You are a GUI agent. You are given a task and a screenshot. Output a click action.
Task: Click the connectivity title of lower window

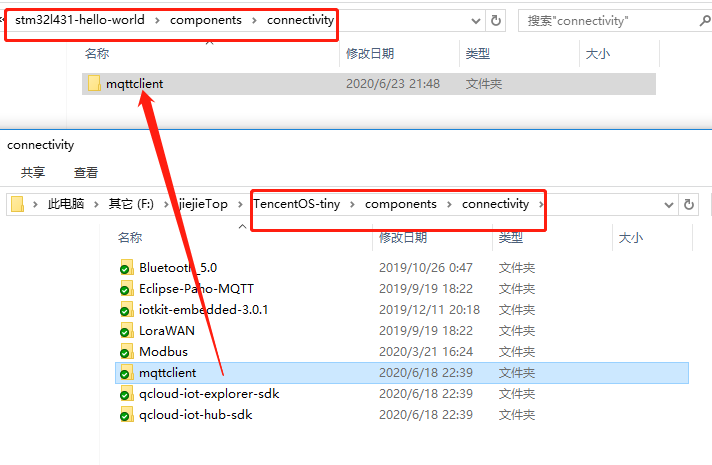[40, 145]
